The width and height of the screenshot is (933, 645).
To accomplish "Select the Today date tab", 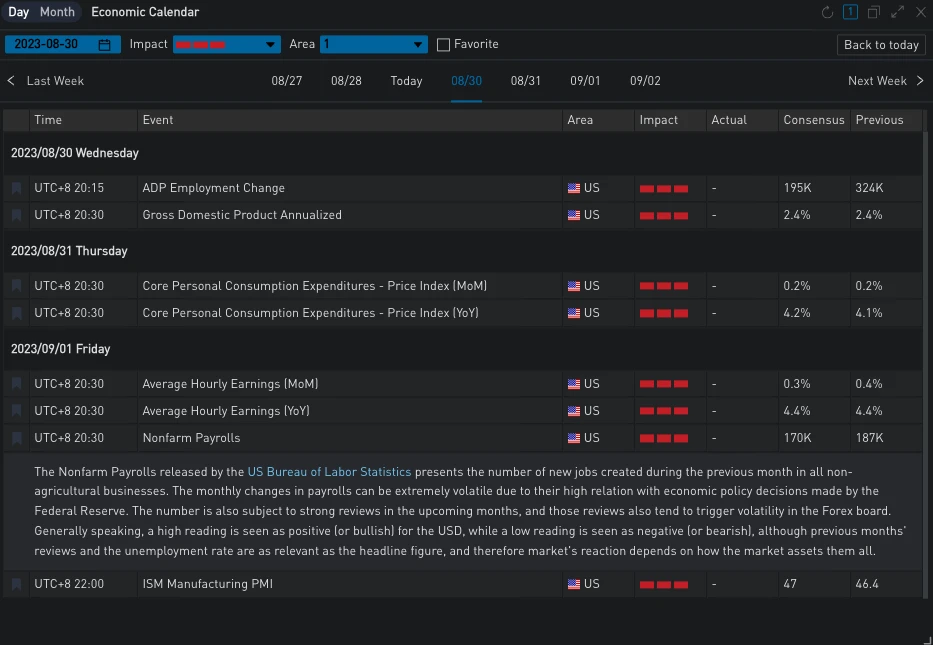I will tap(406, 81).
